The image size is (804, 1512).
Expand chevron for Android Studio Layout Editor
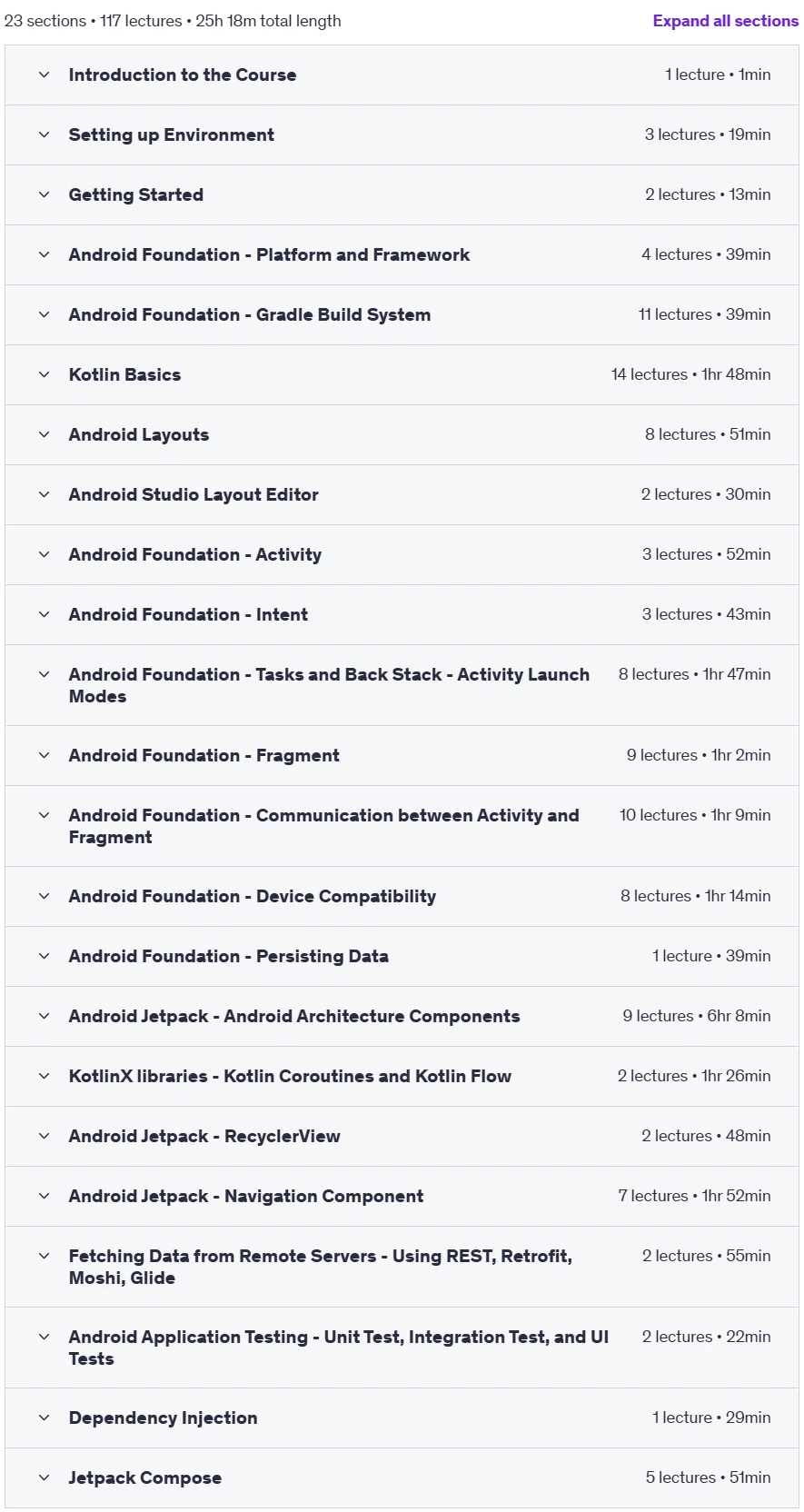(x=44, y=494)
